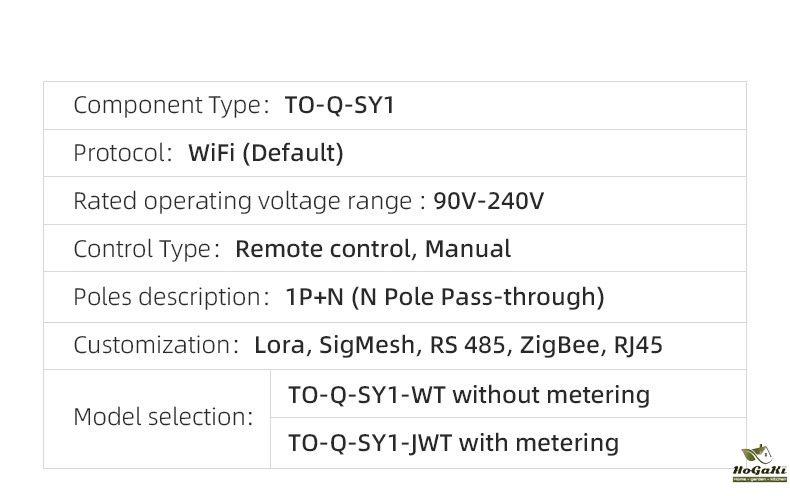Click the HoGaKi logo icon
Viewport: 790px width, 496px height.
click(x=761, y=466)
